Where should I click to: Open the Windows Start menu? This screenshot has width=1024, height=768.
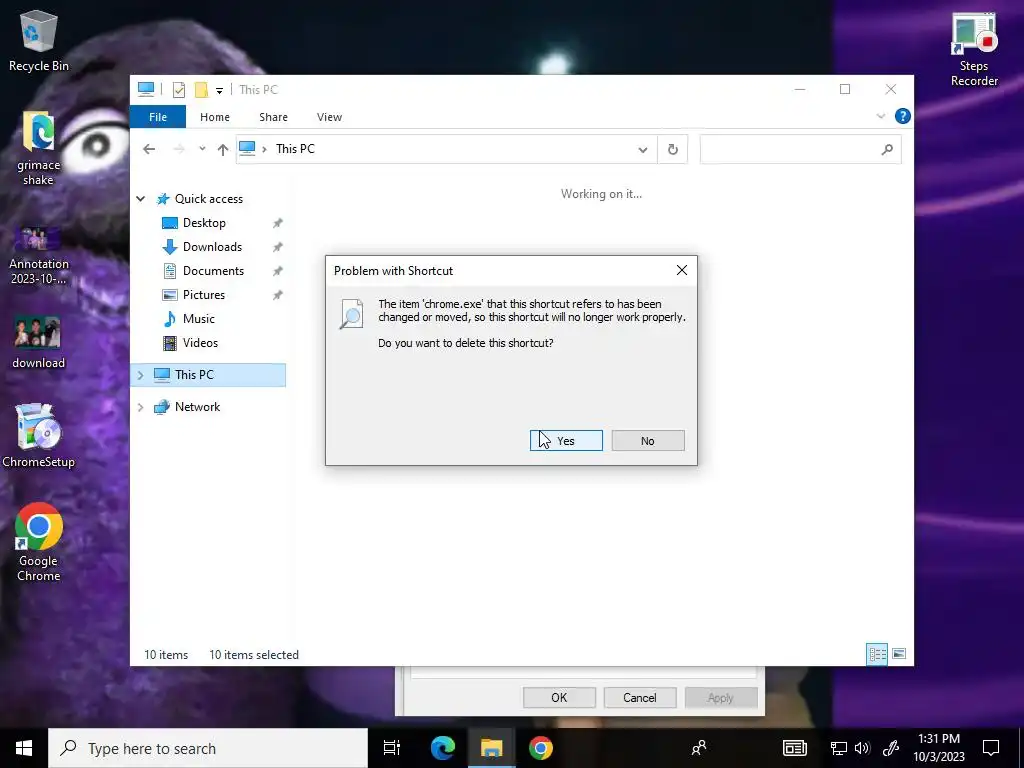click(24, 748)
